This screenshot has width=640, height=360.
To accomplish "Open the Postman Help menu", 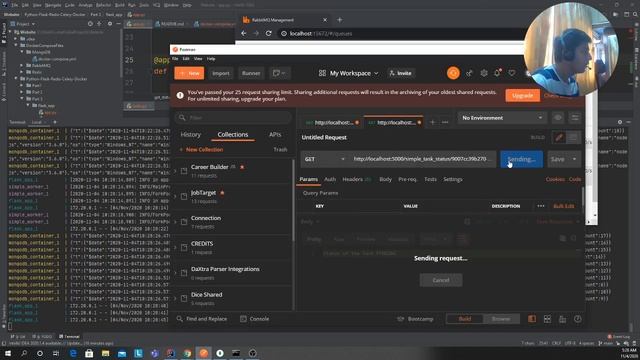I will coord(211,59).
